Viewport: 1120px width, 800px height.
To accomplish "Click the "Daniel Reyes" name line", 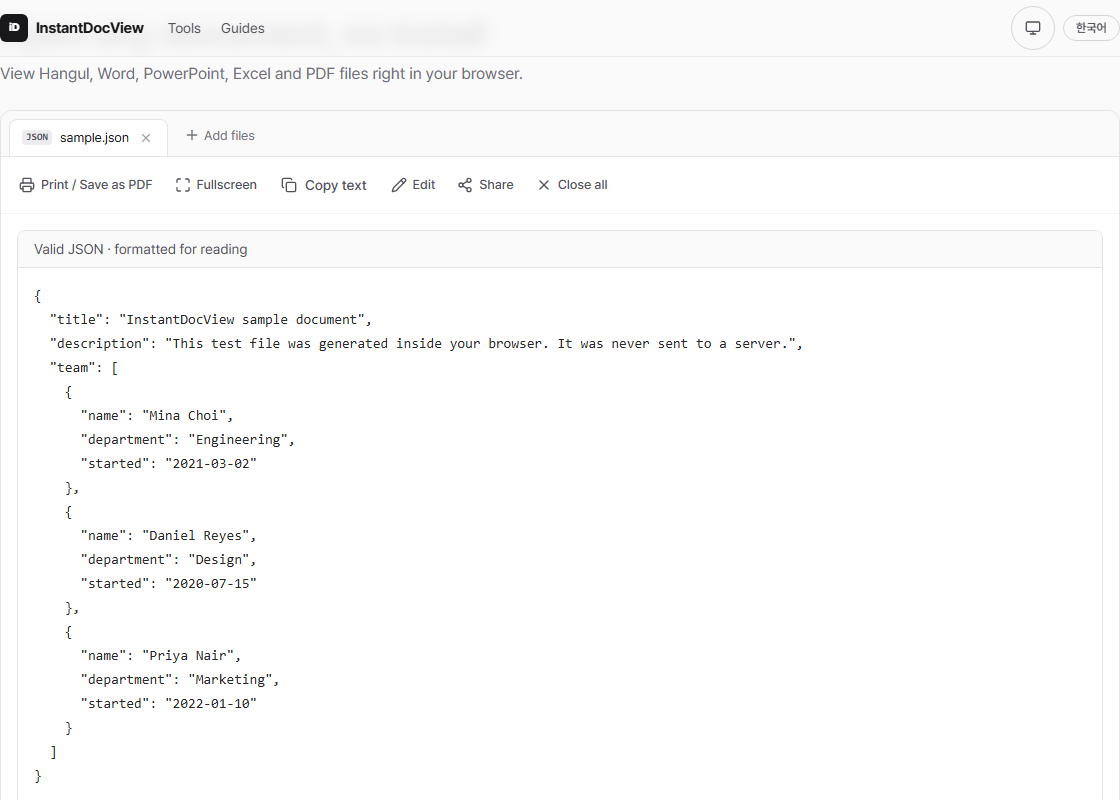I will click(168, 536).
